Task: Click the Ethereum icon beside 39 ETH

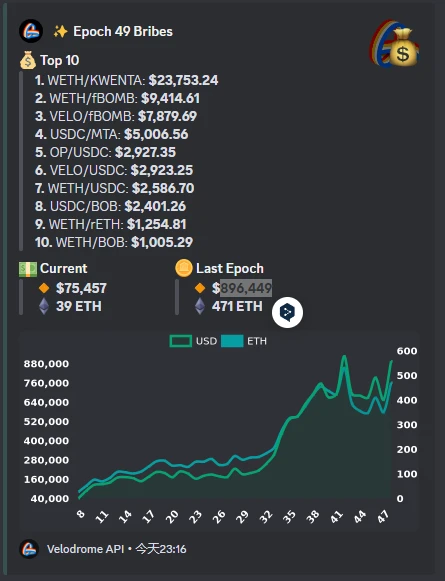Action: click(44, 306)
